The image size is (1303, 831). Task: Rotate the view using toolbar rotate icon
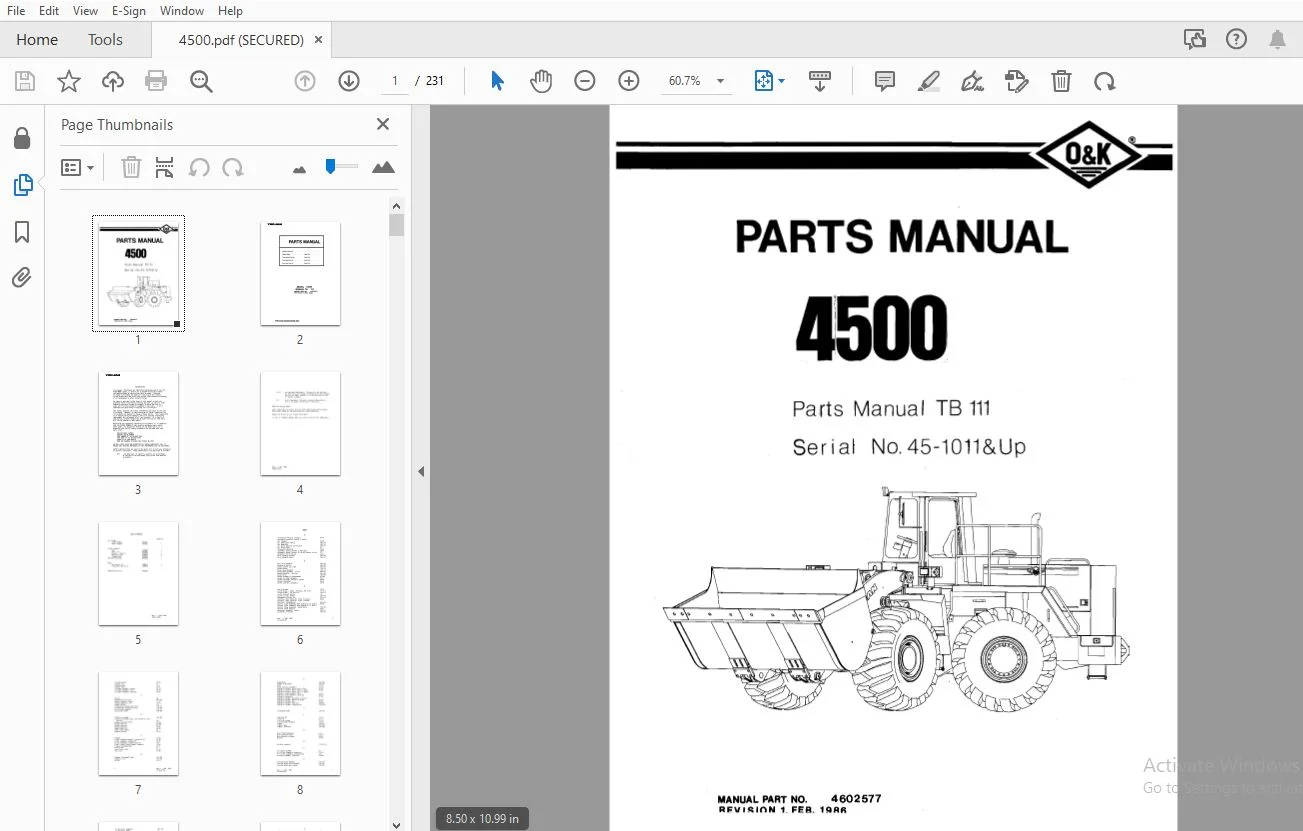(1105, 81)
